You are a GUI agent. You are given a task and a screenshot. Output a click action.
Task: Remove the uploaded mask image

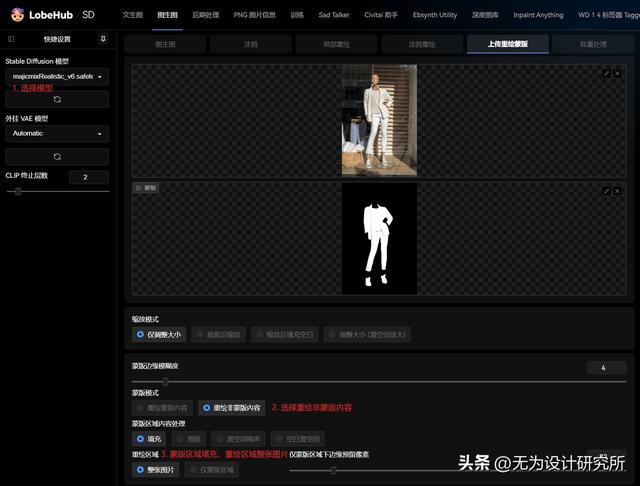pyautogui.click(x=616, y=190)
